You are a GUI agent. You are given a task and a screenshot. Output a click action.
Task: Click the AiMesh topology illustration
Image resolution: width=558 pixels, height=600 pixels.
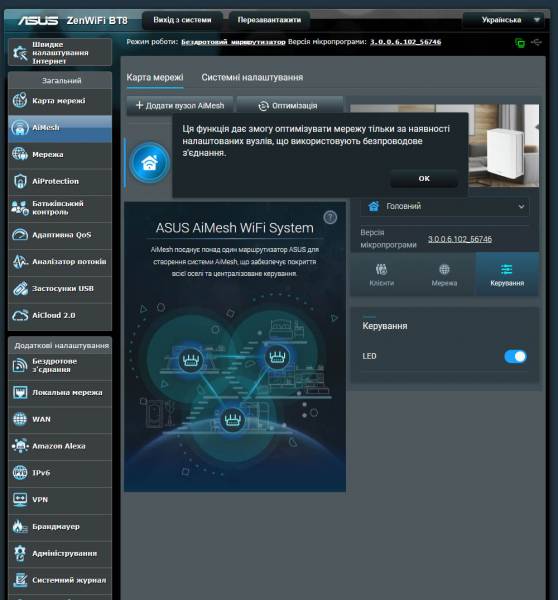click(235, 386)
